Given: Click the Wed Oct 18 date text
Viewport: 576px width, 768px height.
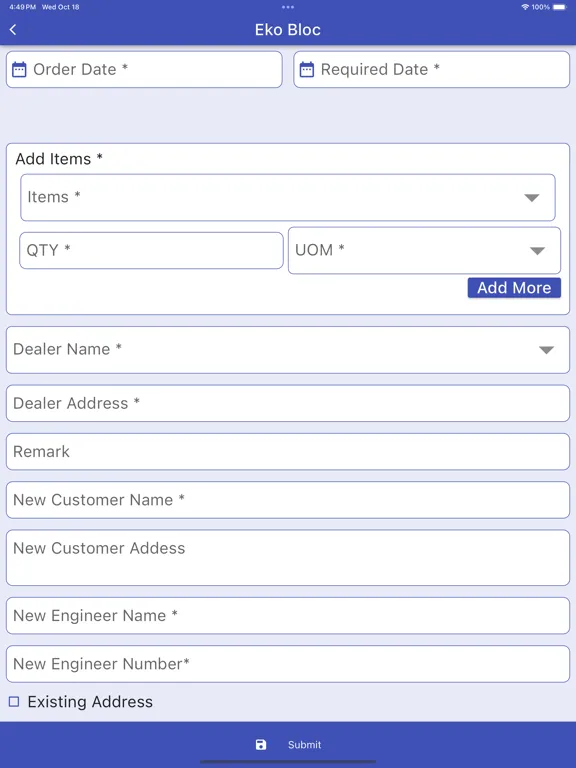Looking at the screenshot, I should pyautogui.click(x=61, y=7).
